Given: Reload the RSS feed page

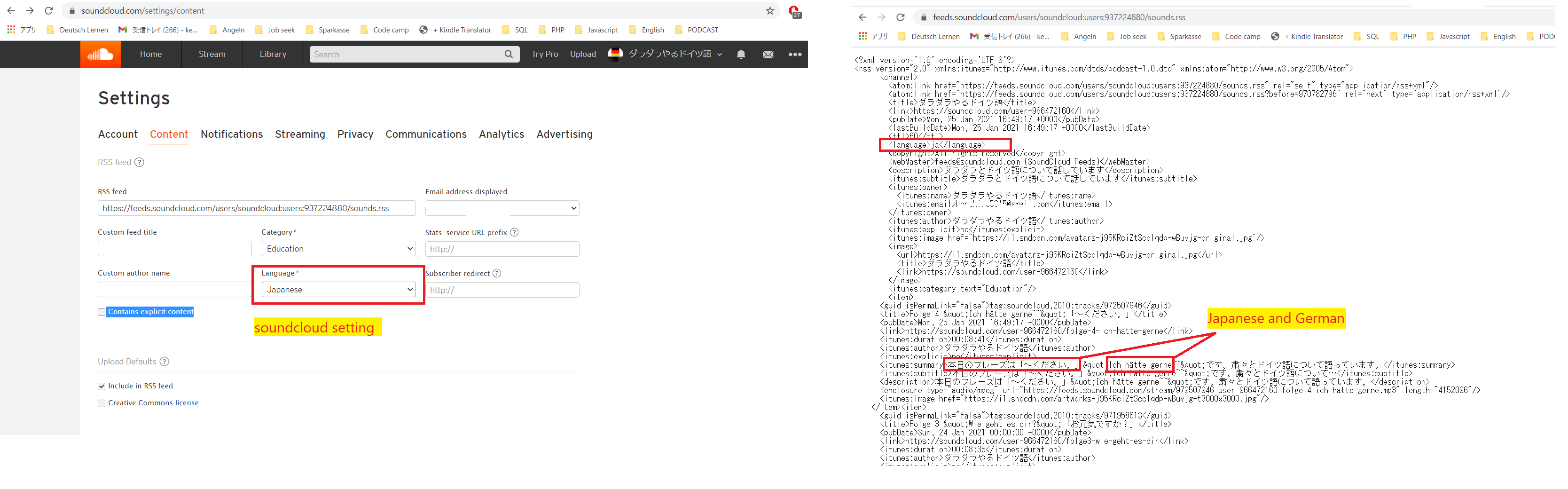Looking at the screenshot, I should [x=900, y=17].
